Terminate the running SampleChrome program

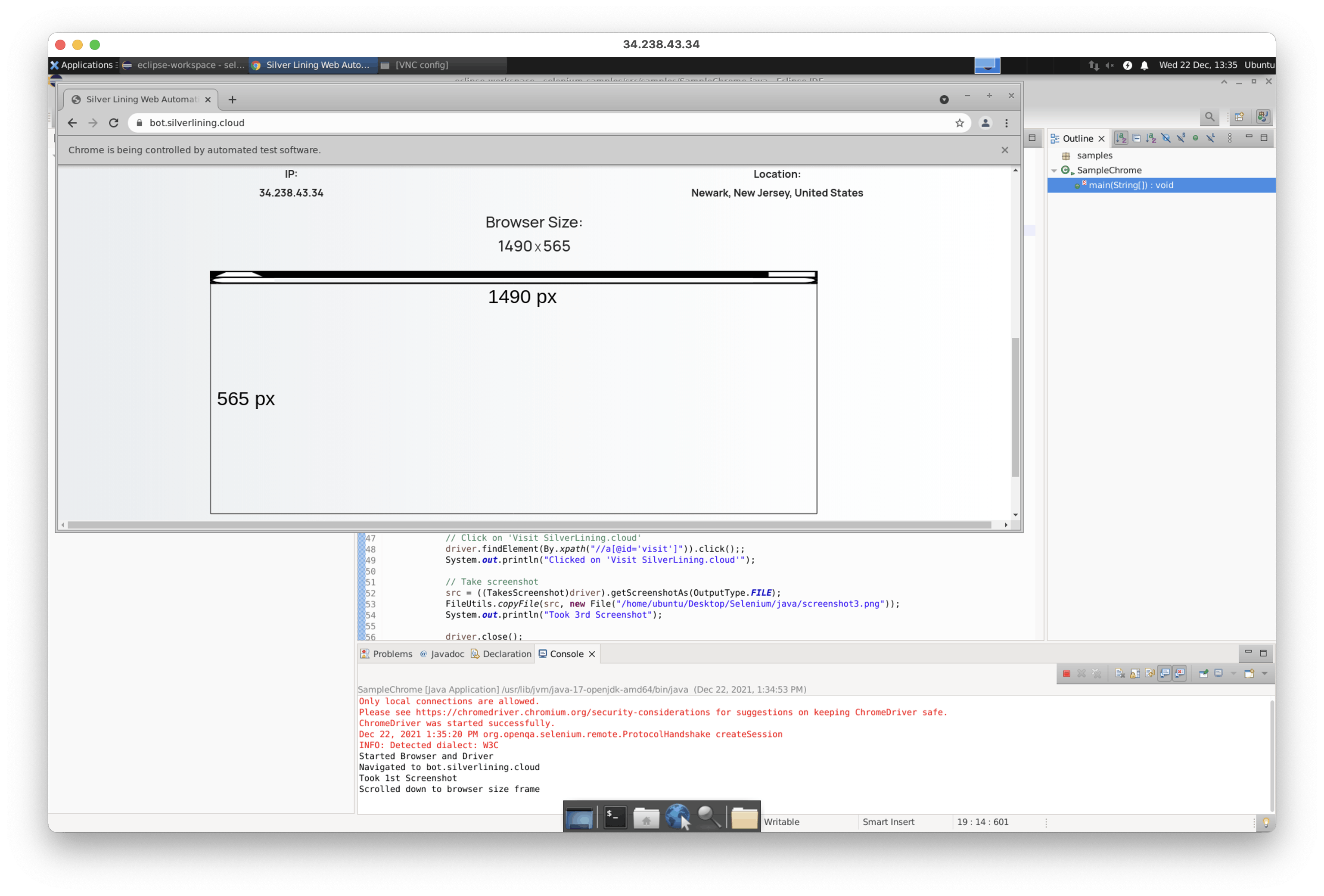click(x=1066, y=673)
